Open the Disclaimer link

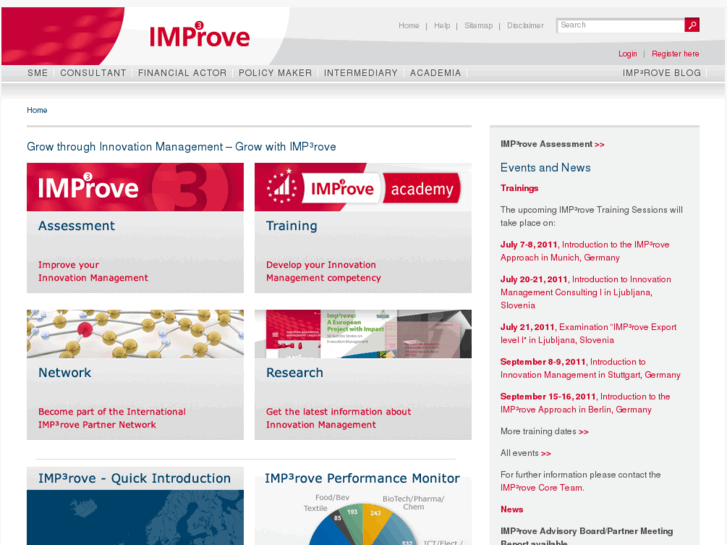[525, 26]
